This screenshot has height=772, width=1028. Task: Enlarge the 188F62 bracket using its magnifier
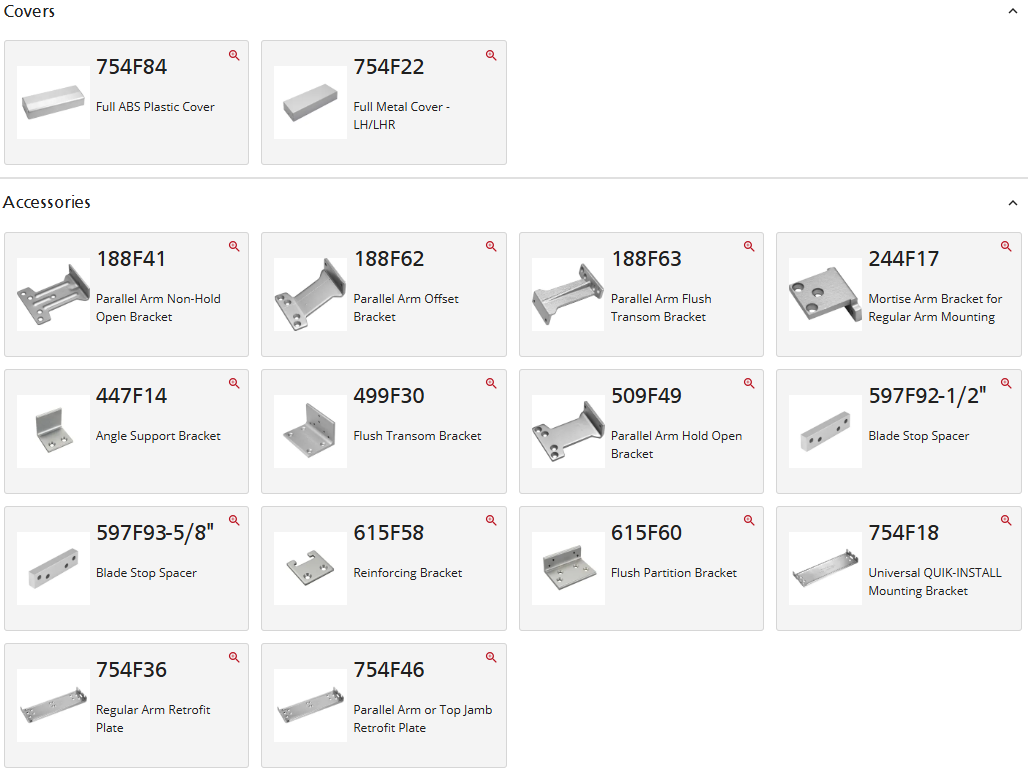tap(491, 246)
